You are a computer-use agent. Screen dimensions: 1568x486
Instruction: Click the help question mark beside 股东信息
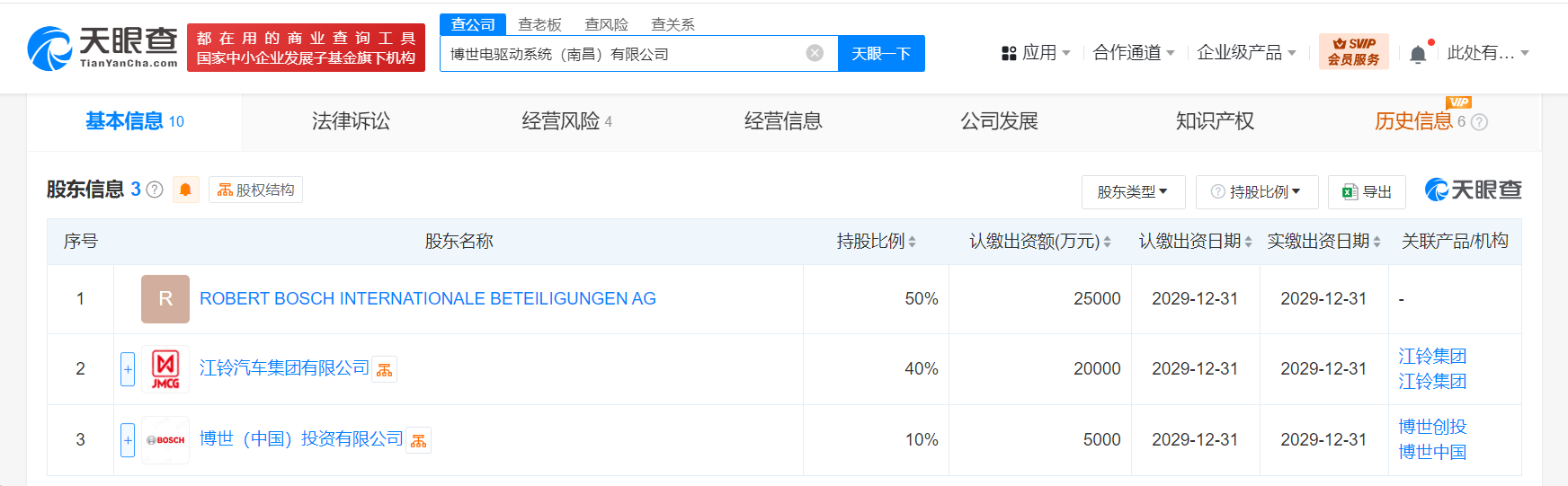click(x=155, y=190)
